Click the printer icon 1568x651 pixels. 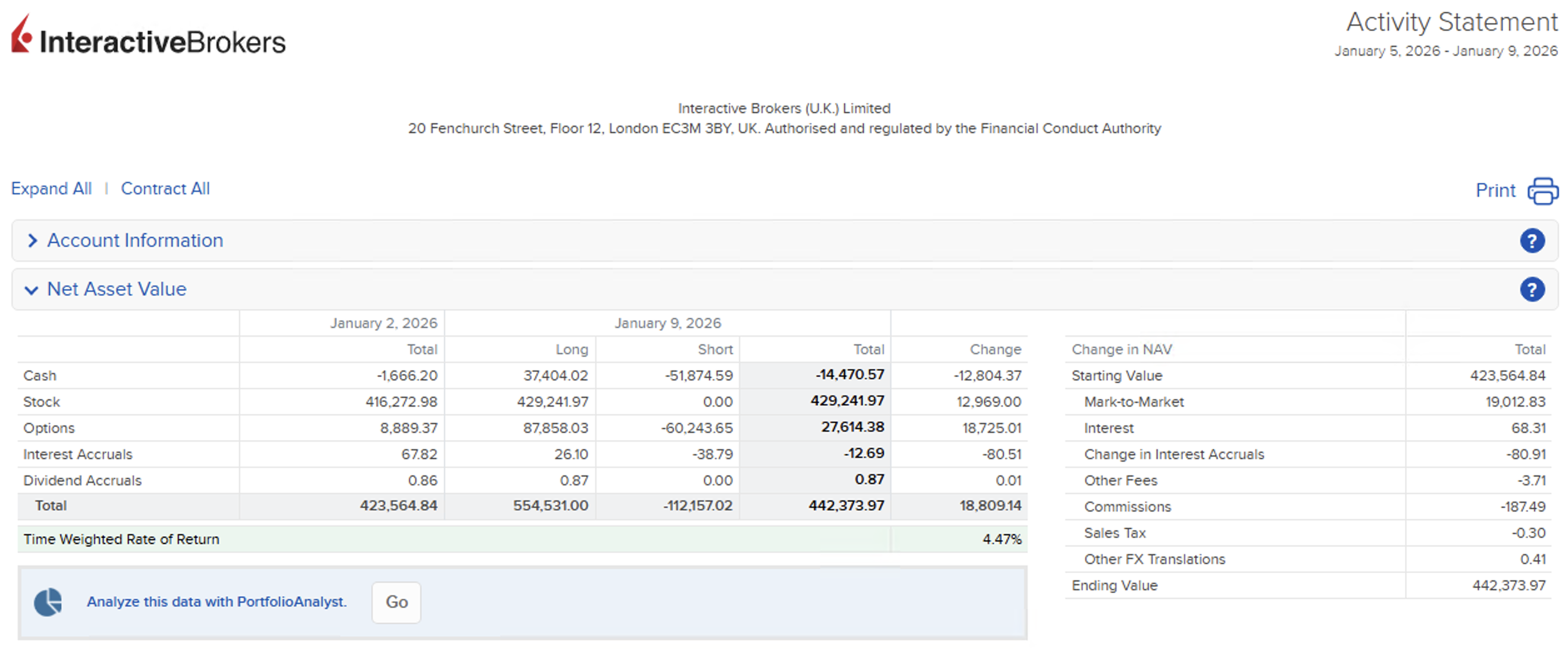pyautogui.click(x=1542, y=191)
